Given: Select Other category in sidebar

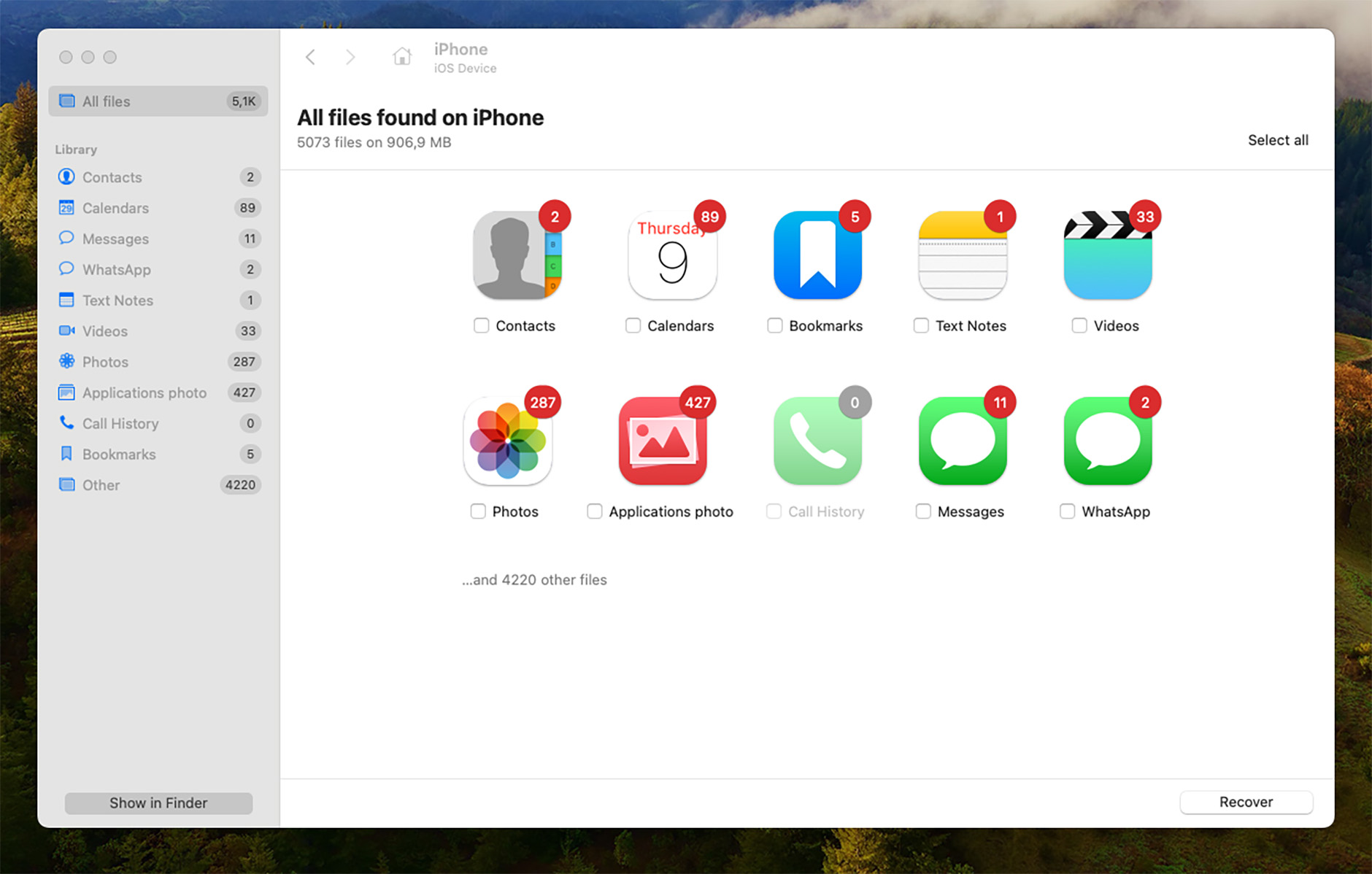Looking at the screenshot, I should pyautogui.click(x=101, y=485).
